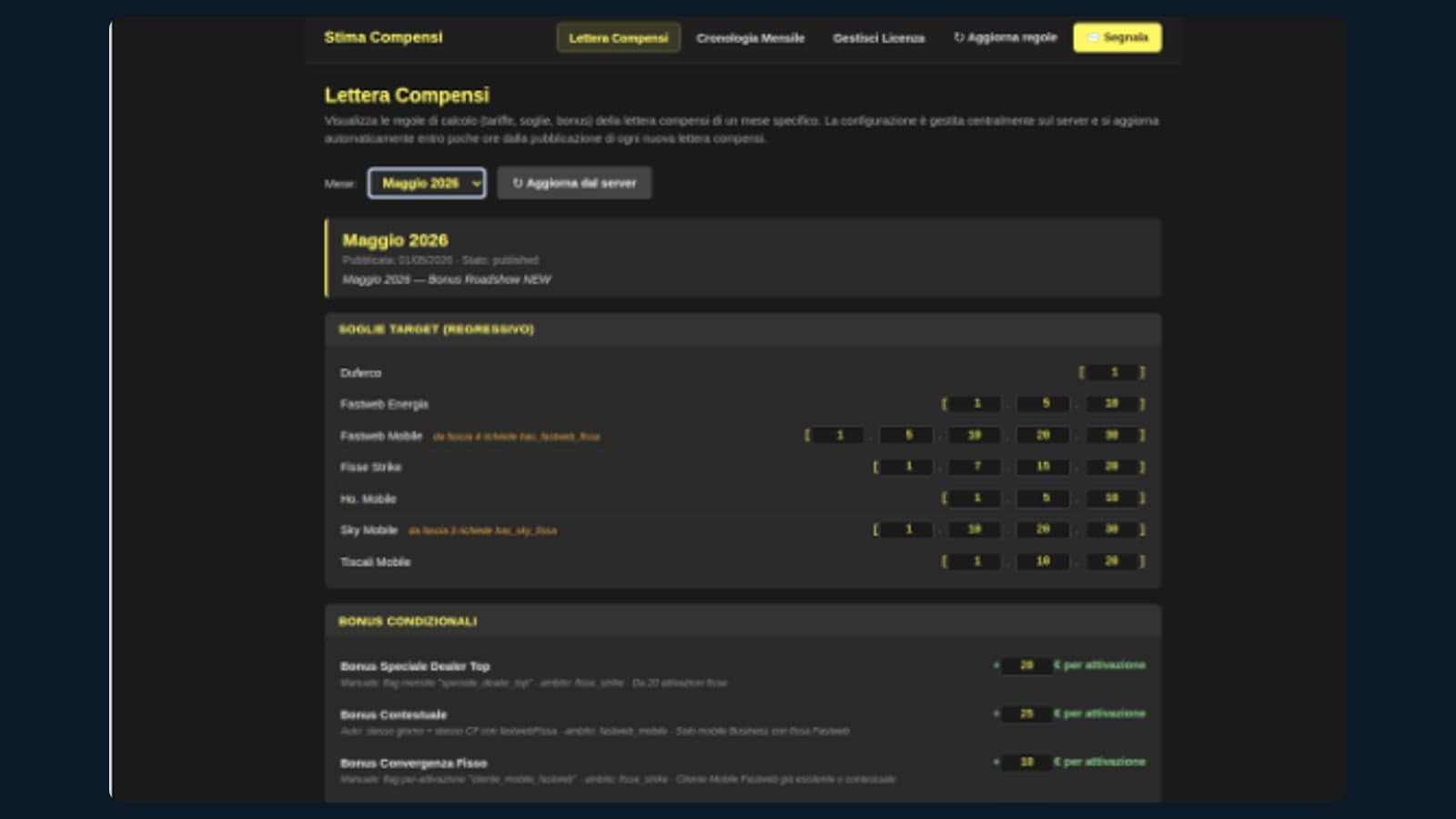Click the yellow Segnala button

[x=1117, y=37]
